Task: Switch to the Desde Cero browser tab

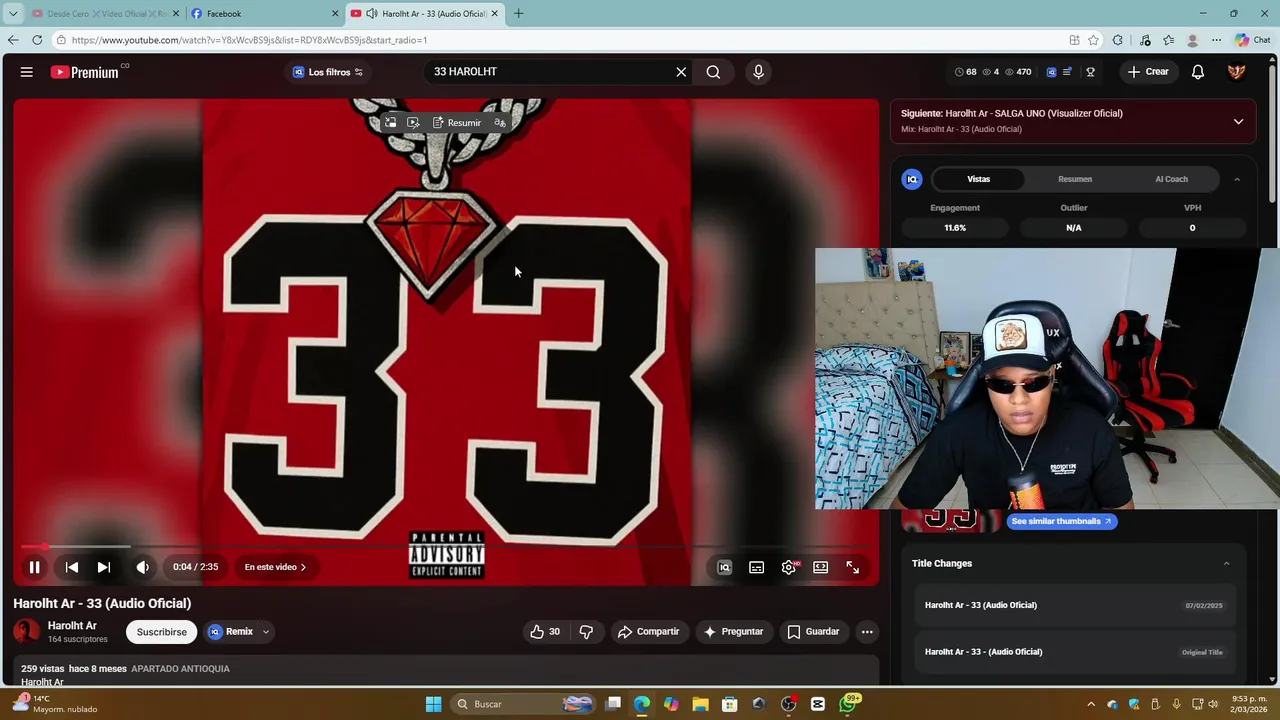Action: [x=103, y=13]
